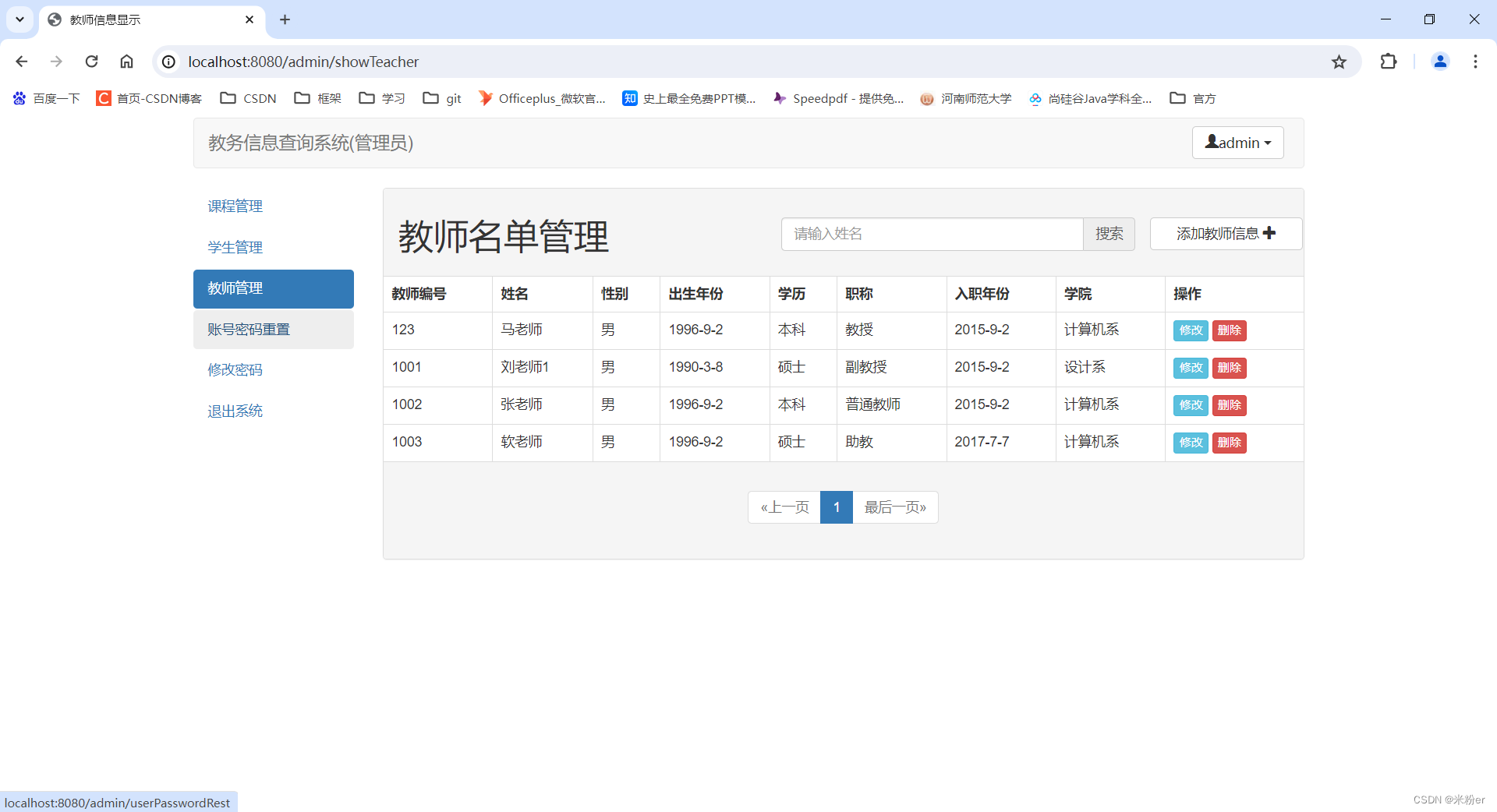The height and width of the screenshot is (812, 1497).
Task: Click the 教务信息查询系统(管理员) brand link
Action: click(310, 143)
